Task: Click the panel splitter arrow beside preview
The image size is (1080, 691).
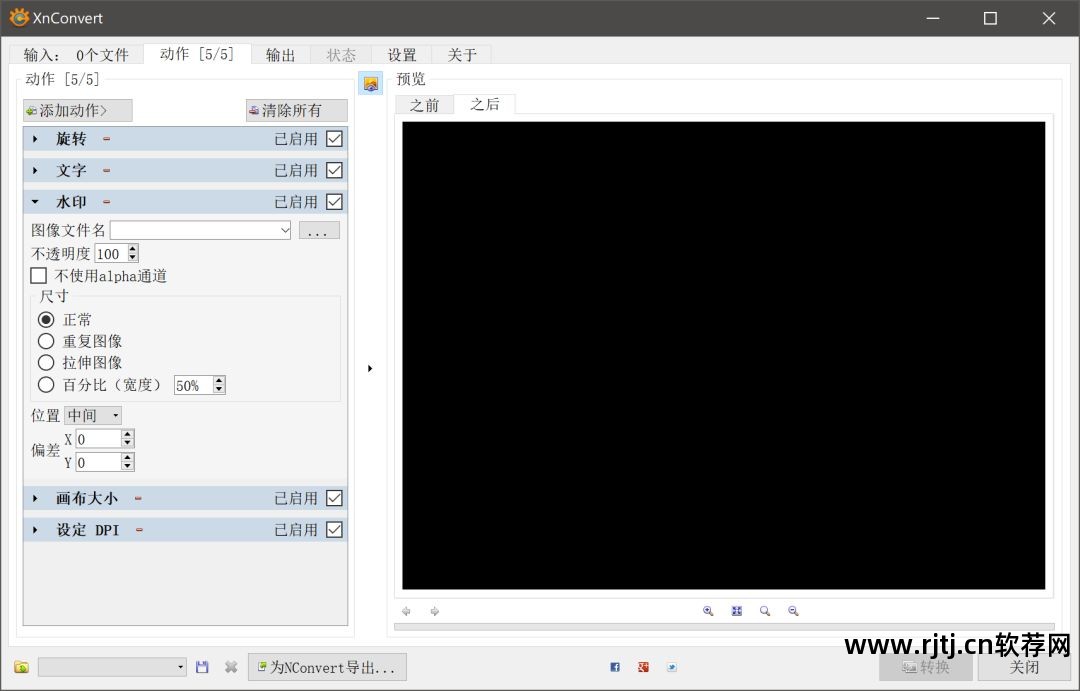Action: [x=370, y=369]
